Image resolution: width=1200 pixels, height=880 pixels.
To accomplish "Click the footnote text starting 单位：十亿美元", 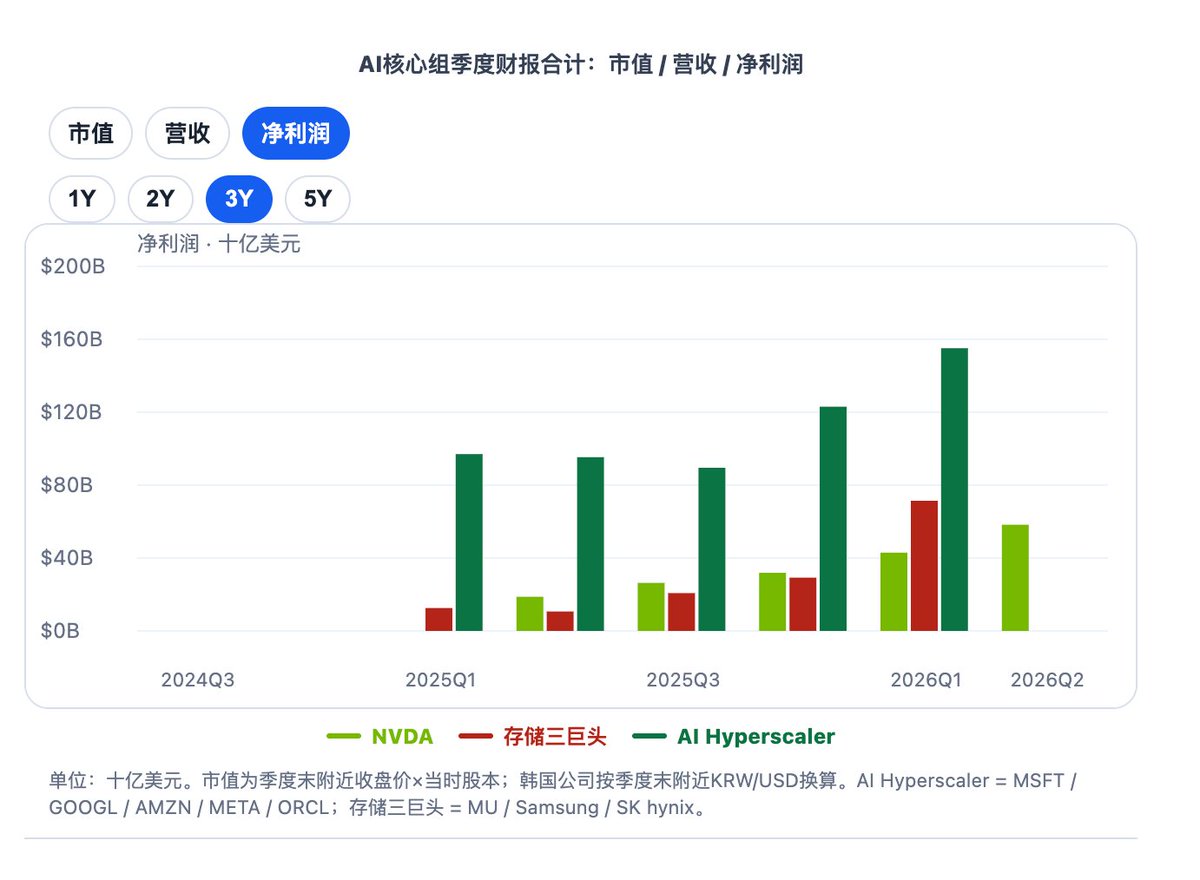I will [562, 794].
